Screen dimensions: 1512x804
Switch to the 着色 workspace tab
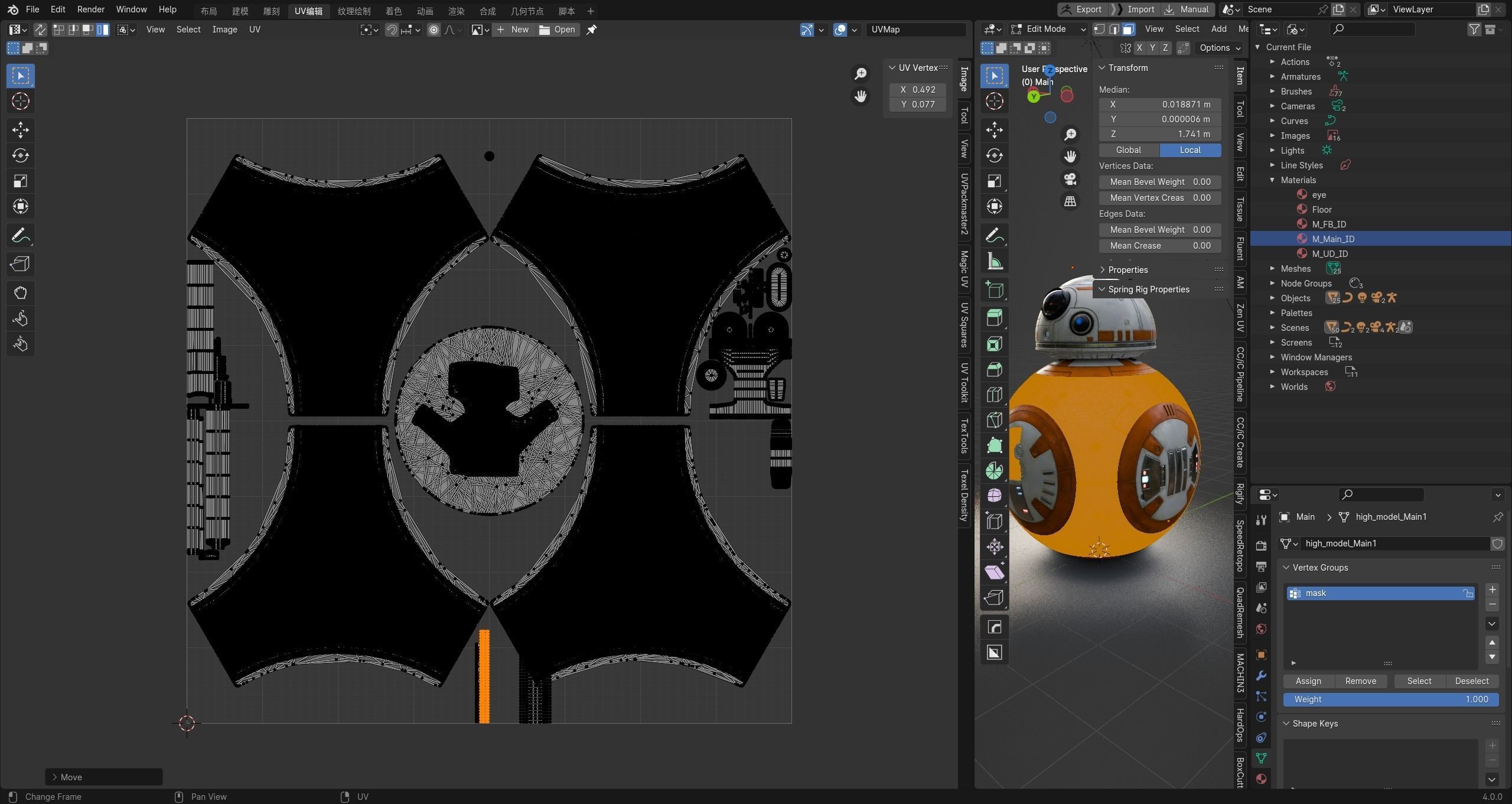(393, 11)
